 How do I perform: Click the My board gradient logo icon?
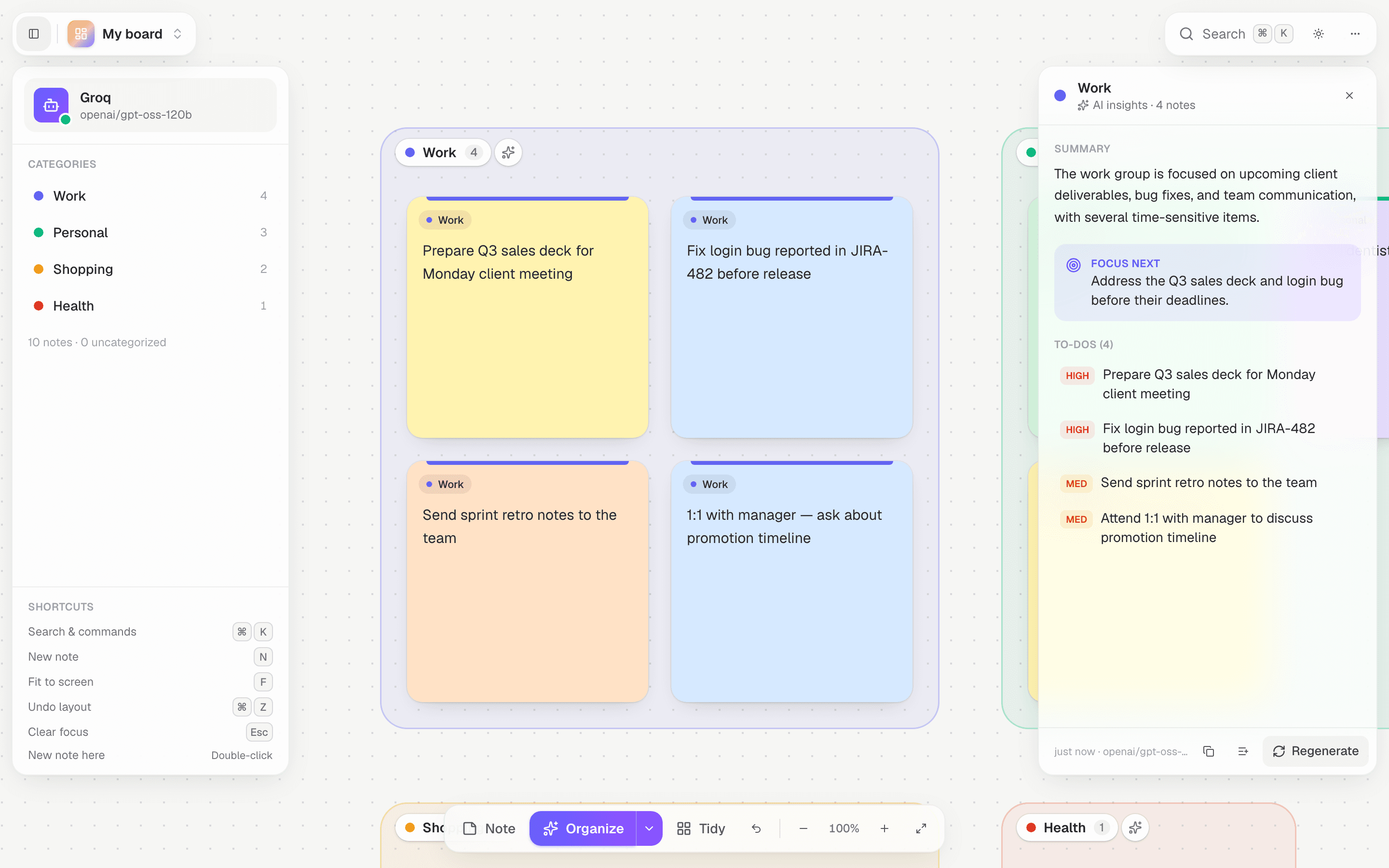coord(81,34)
